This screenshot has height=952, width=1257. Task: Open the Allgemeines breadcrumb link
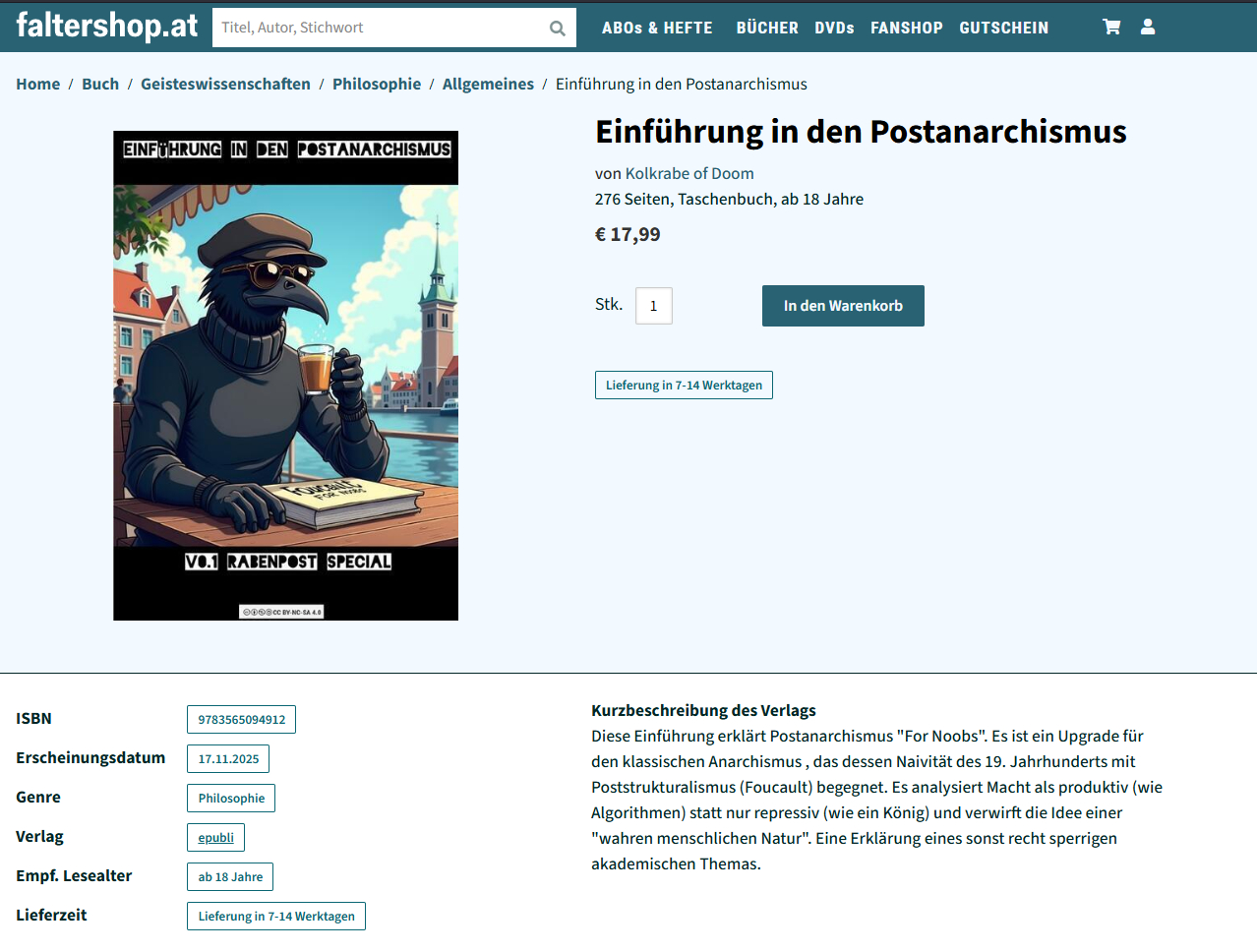(x=488, y=85)
